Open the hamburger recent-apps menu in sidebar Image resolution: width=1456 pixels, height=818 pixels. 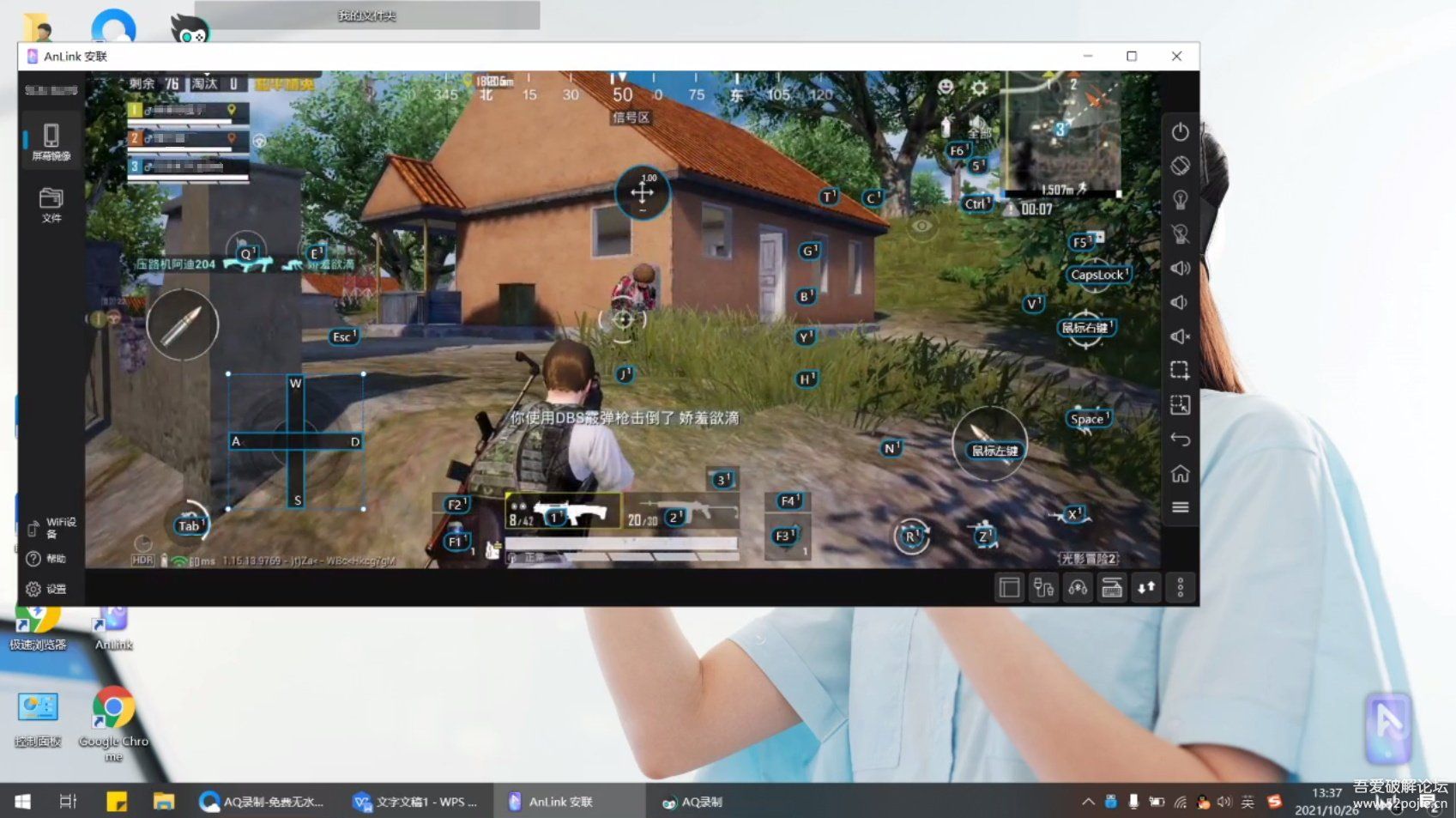coord(1180,507)
